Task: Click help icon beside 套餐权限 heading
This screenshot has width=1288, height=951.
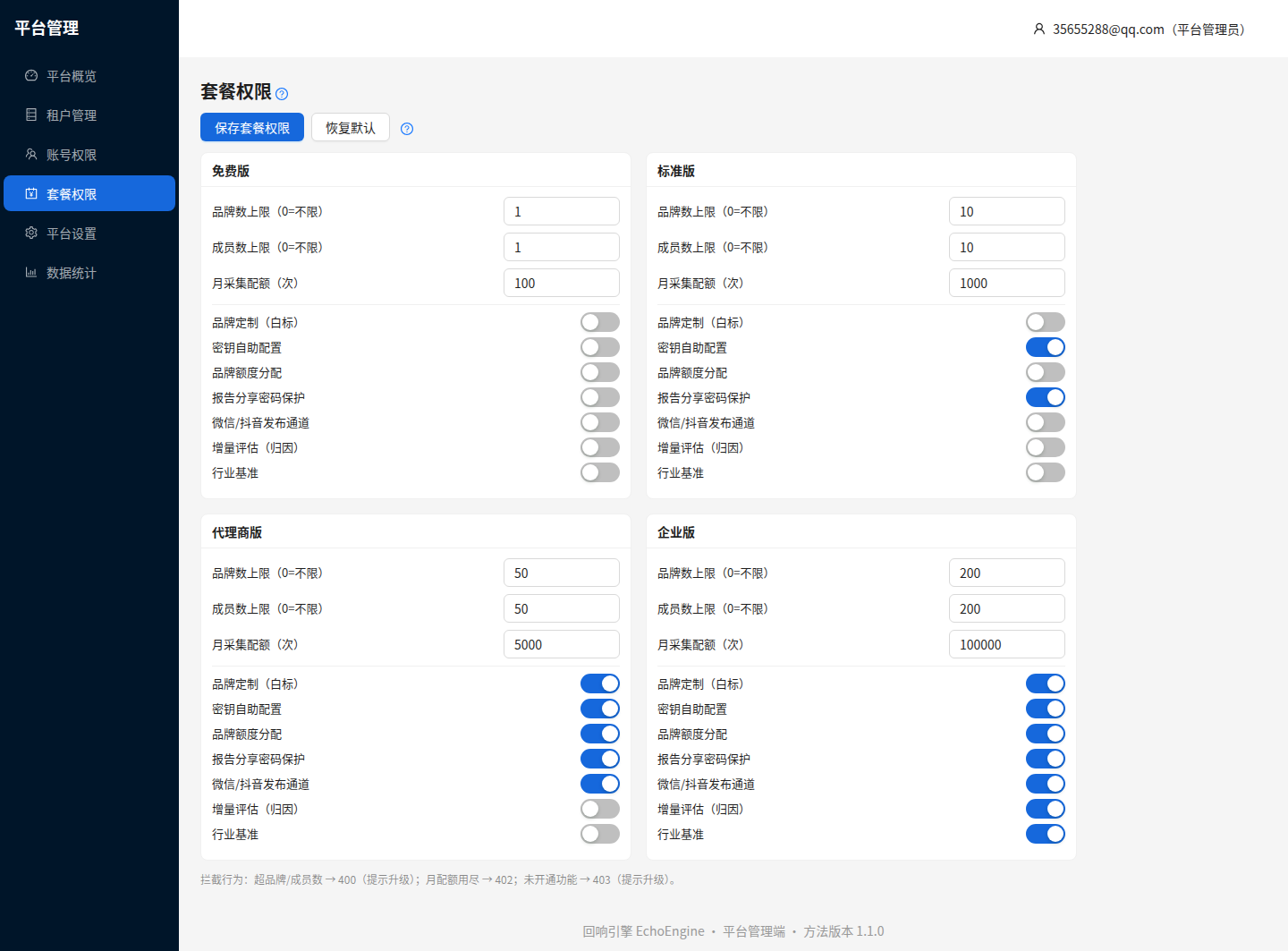Action: point(282,94)
